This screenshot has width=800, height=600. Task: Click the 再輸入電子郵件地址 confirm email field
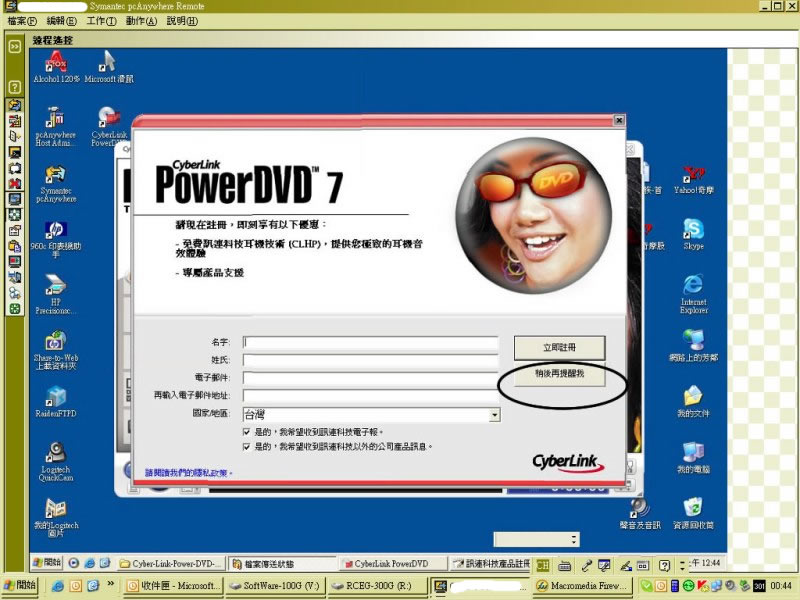pos(370,395)
